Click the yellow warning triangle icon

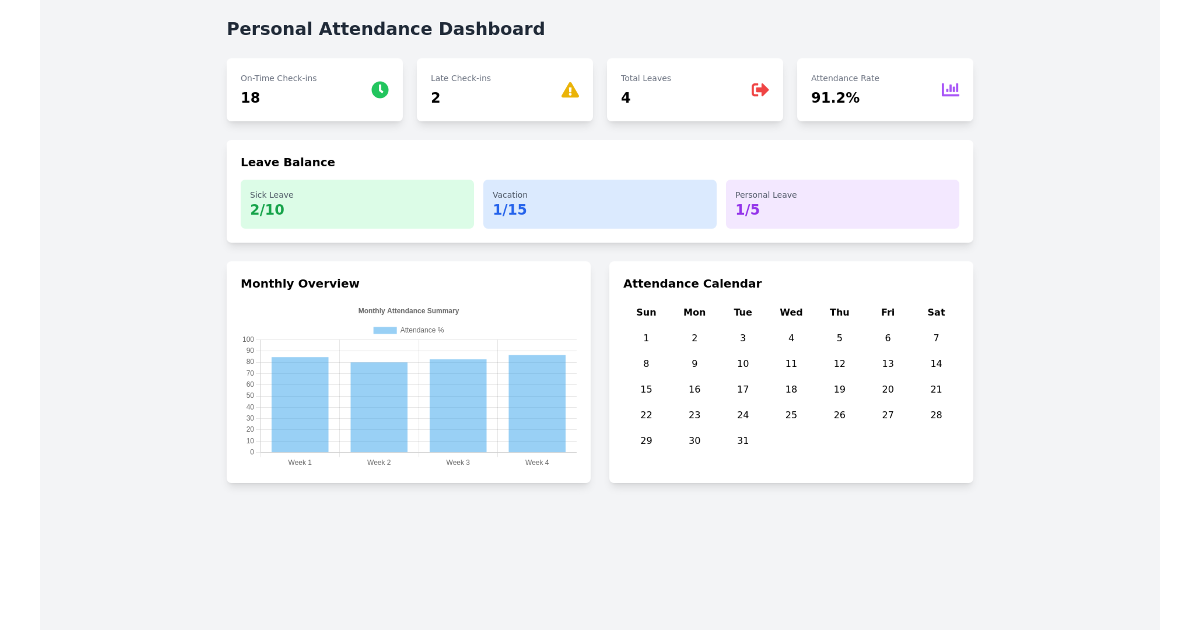(x=570, y=89)
